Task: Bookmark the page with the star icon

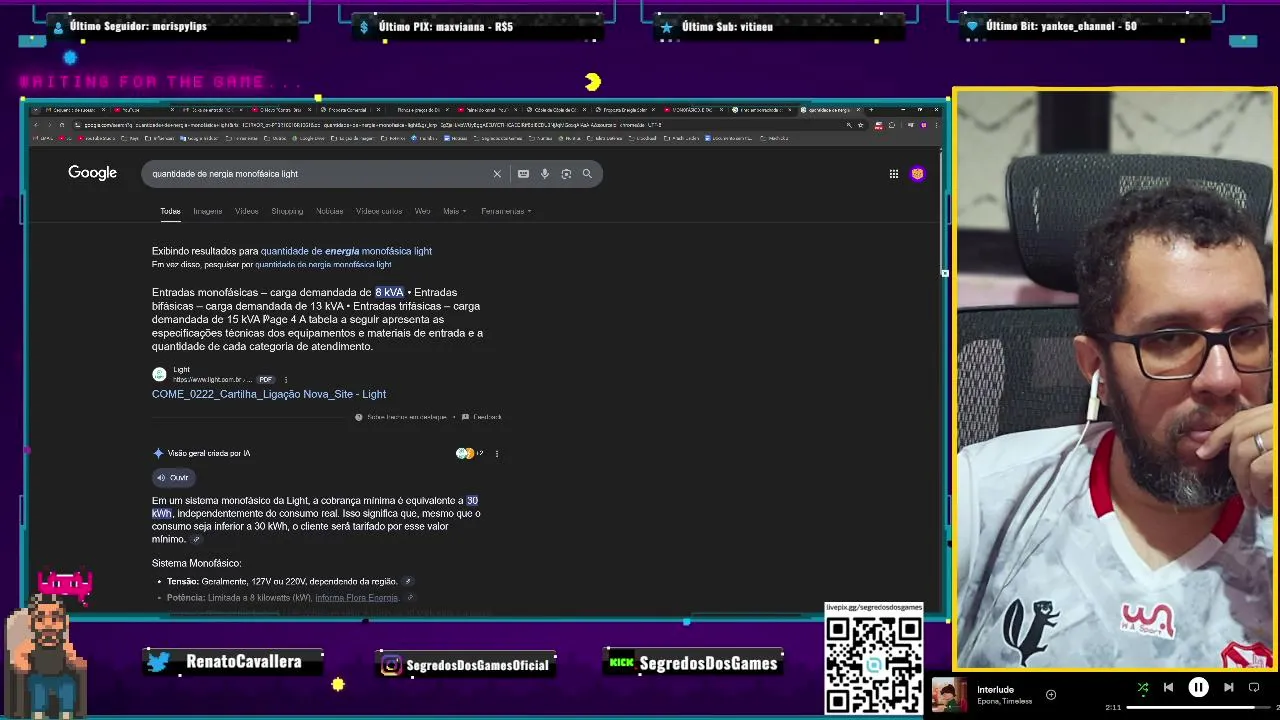Action: pyautogui.click(x=860, y=125)
